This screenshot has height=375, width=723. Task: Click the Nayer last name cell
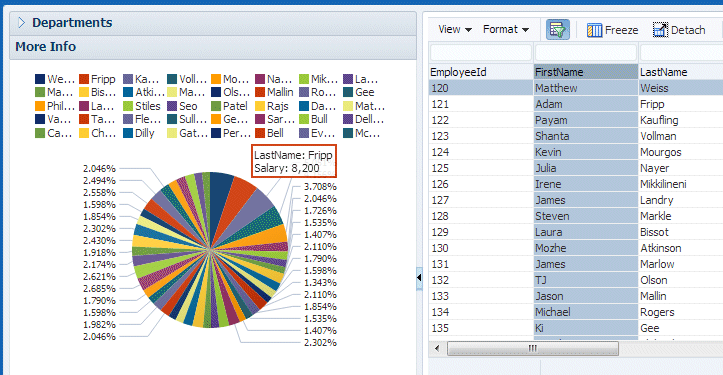tap(681, 168)
